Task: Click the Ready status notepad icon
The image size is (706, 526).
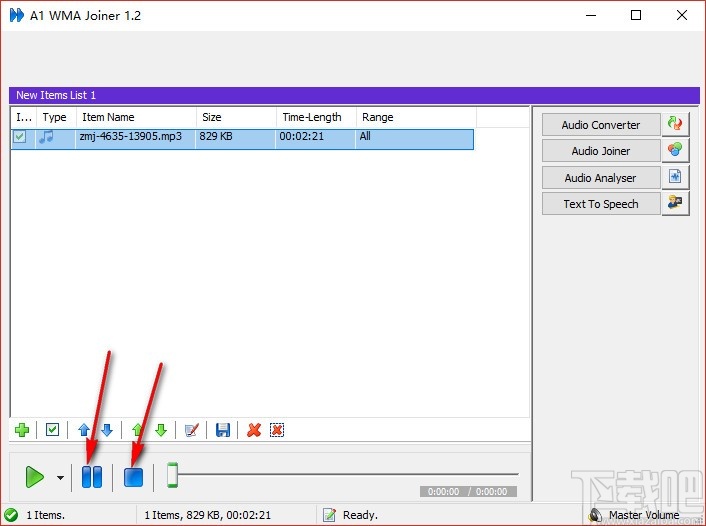Action: point(330,515)
